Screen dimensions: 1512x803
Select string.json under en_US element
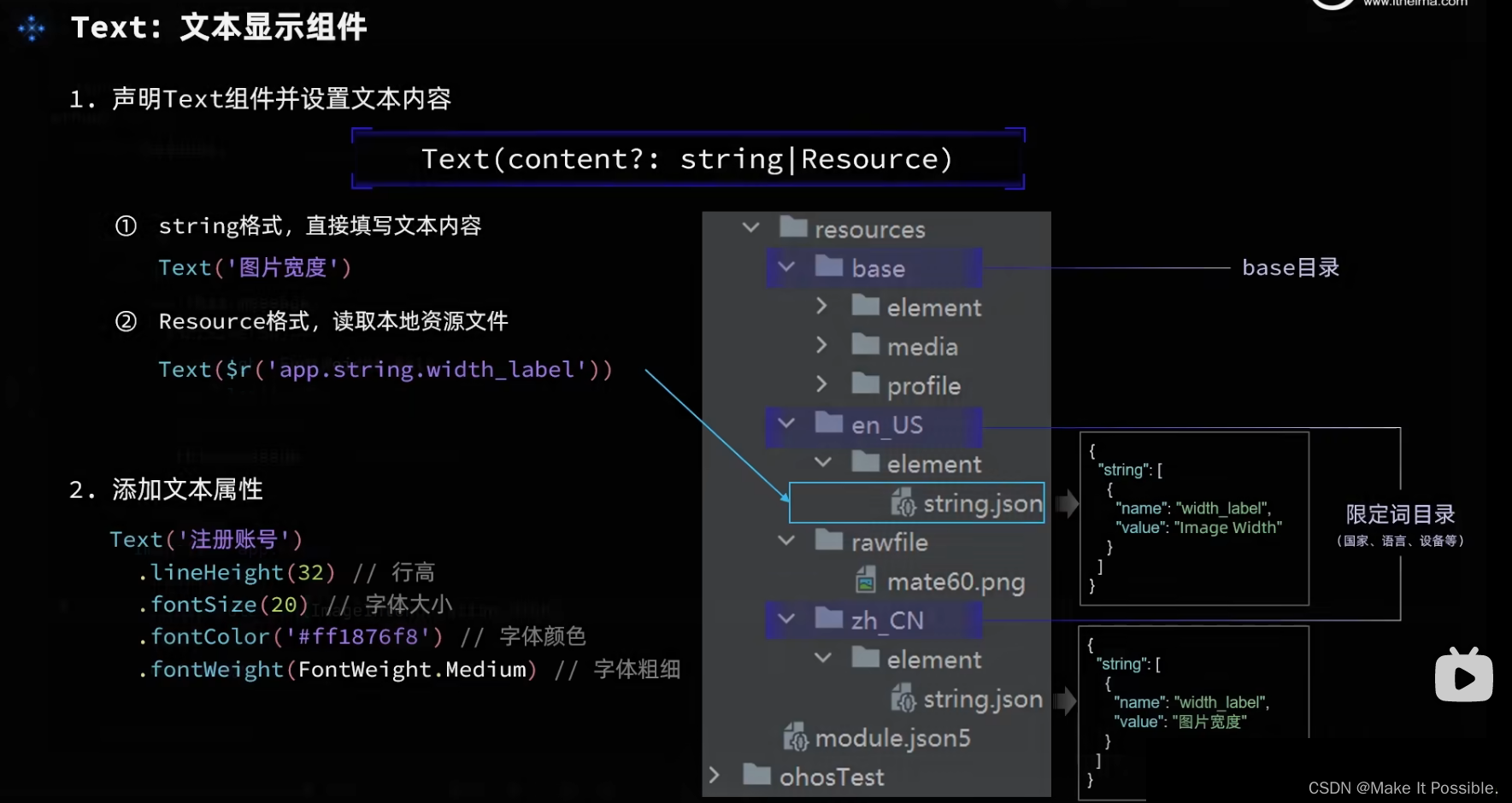(x=983, y=503)
